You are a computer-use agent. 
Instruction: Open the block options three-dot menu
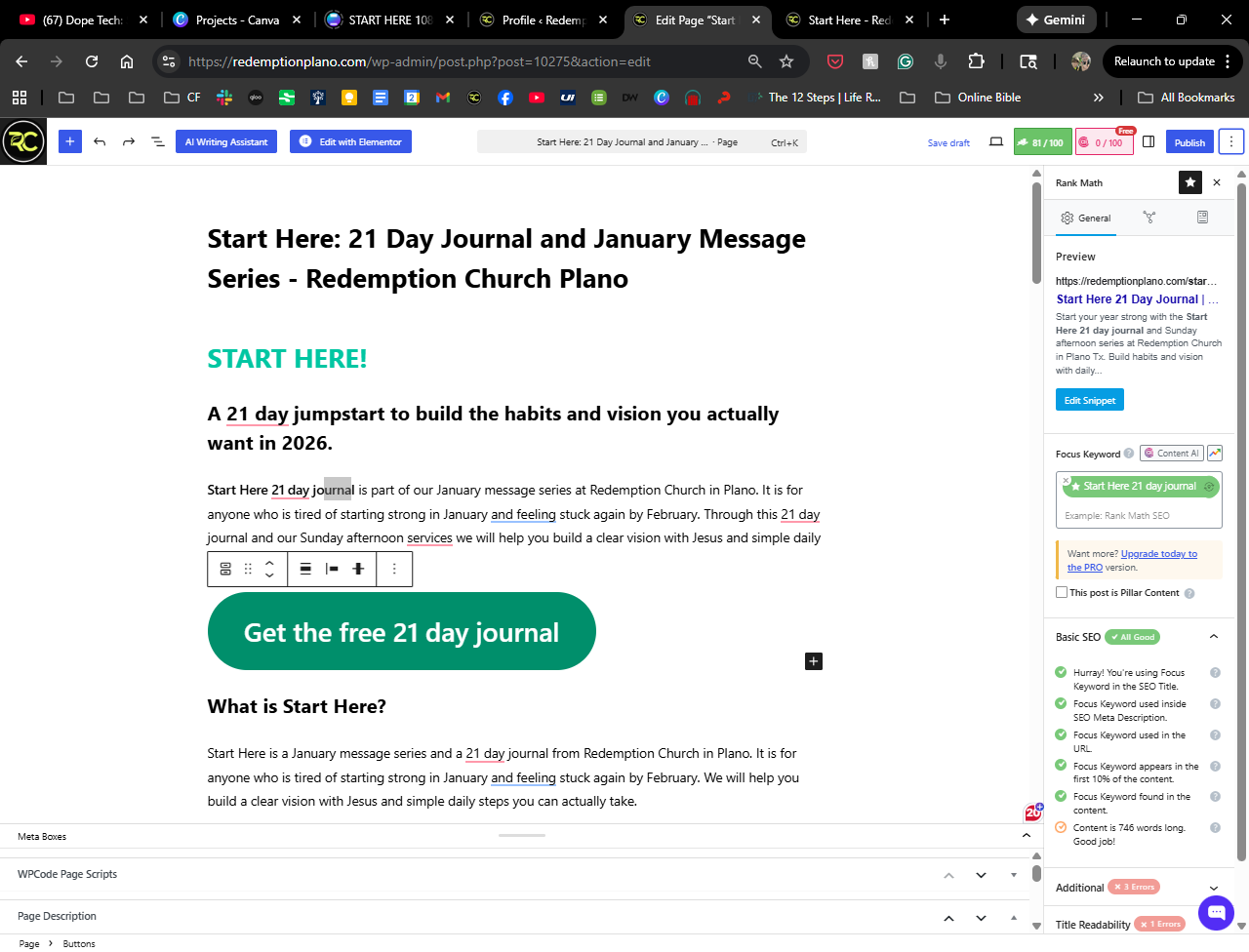click(394, 569)
